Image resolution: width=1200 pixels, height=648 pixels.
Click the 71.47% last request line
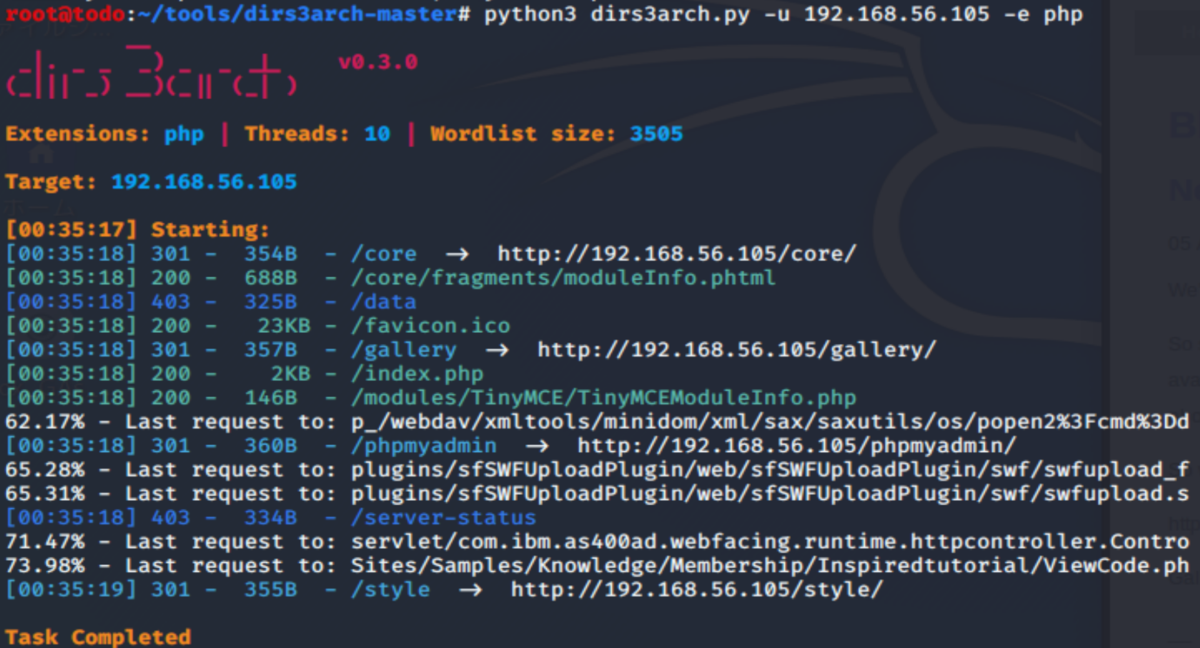[x=598, y=542]
